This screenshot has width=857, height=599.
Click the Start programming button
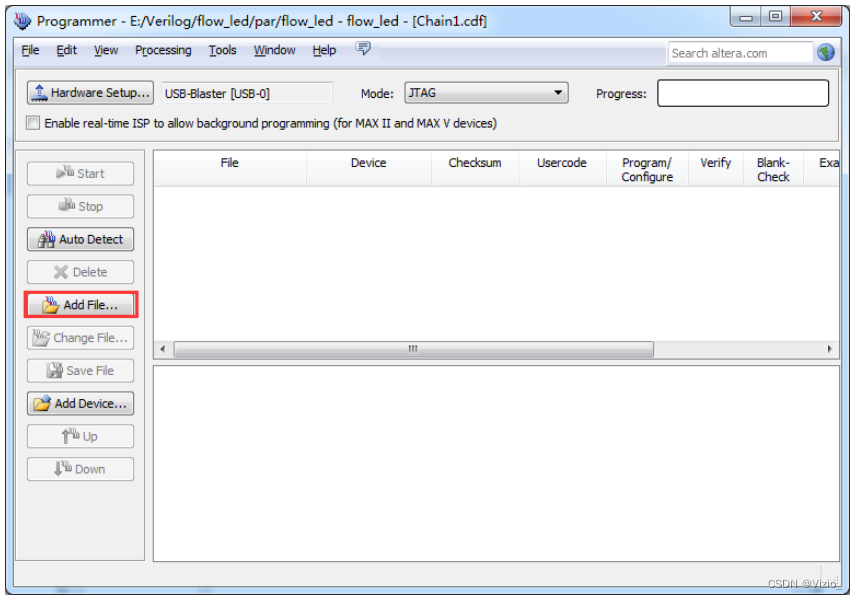80,174
